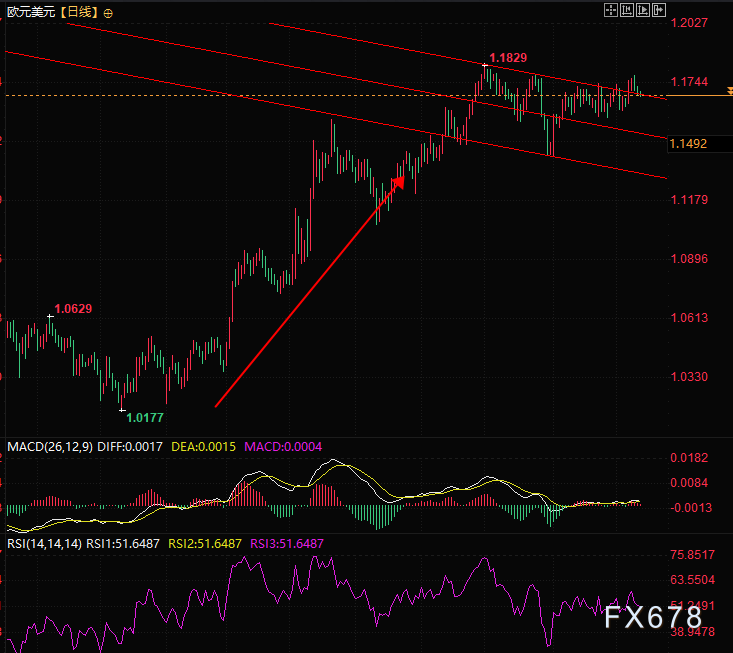Open the MACD(26,12,9) indicator settings label
This screenshot has height=653, width=733.
pyautogui.click(x=49, y=446)
